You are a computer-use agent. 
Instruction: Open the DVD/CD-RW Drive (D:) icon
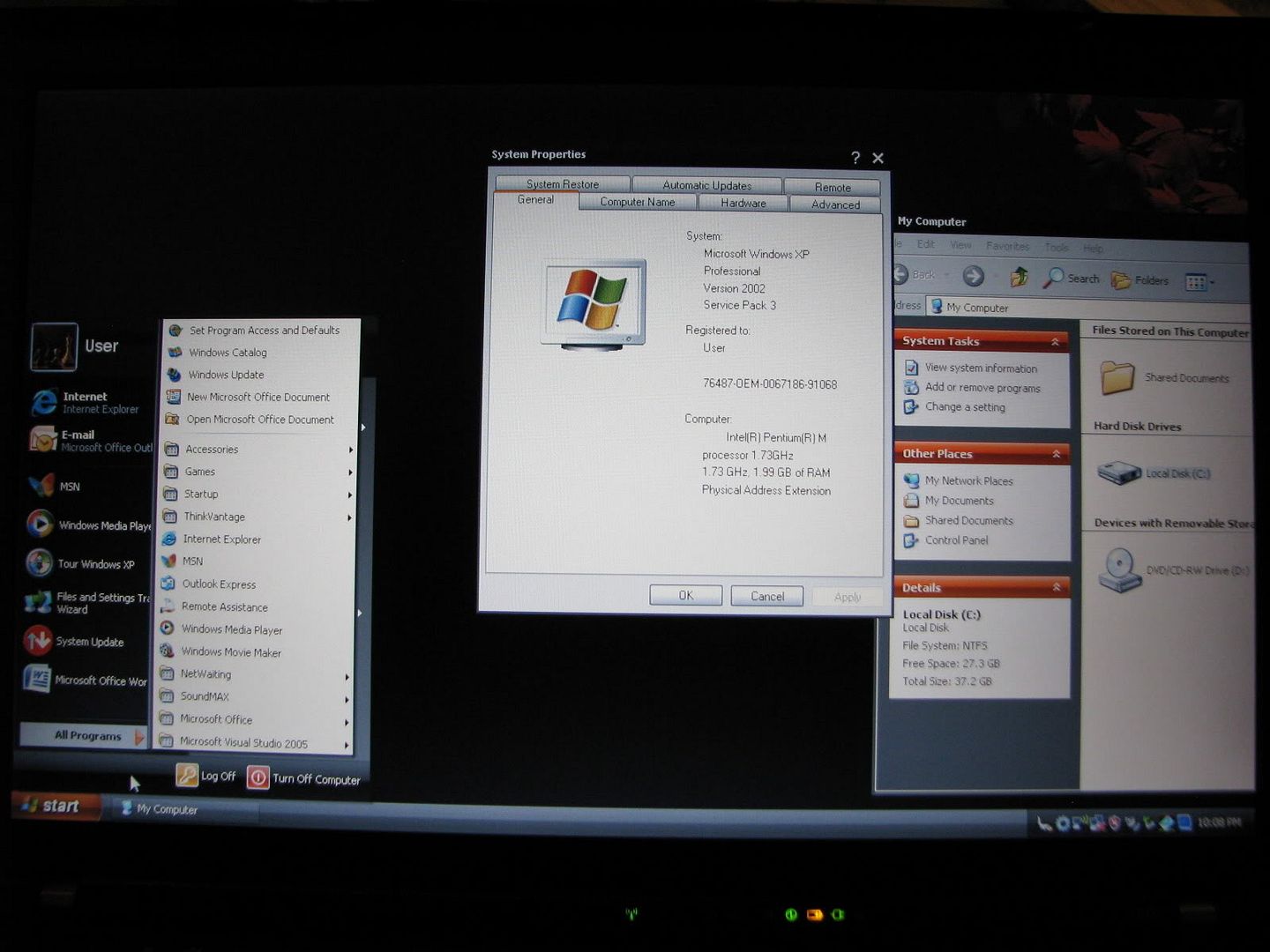[1120, 569]
